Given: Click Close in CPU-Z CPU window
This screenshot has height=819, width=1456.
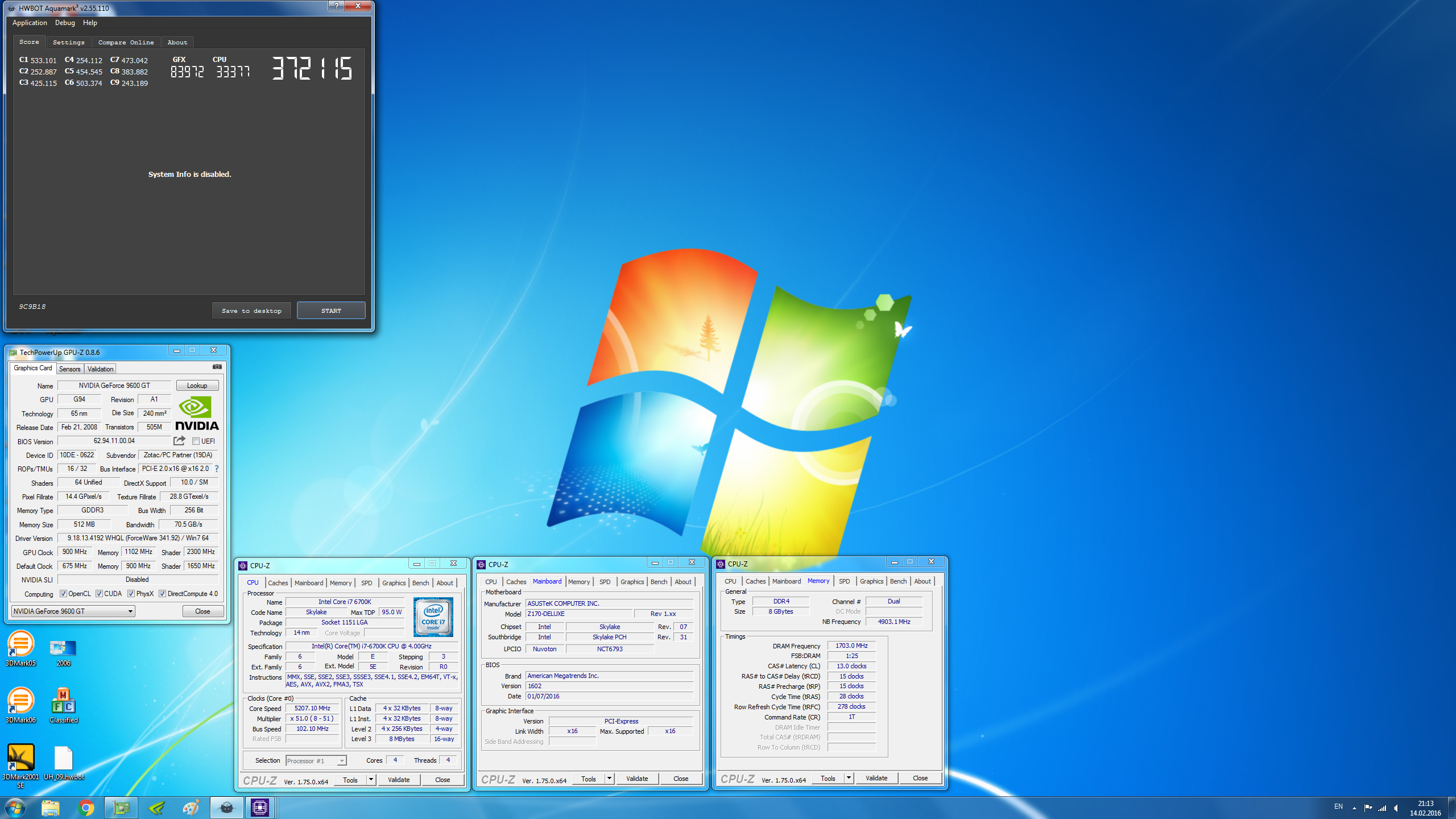Looking at the screenshot, I should click(x=442, y=780).
